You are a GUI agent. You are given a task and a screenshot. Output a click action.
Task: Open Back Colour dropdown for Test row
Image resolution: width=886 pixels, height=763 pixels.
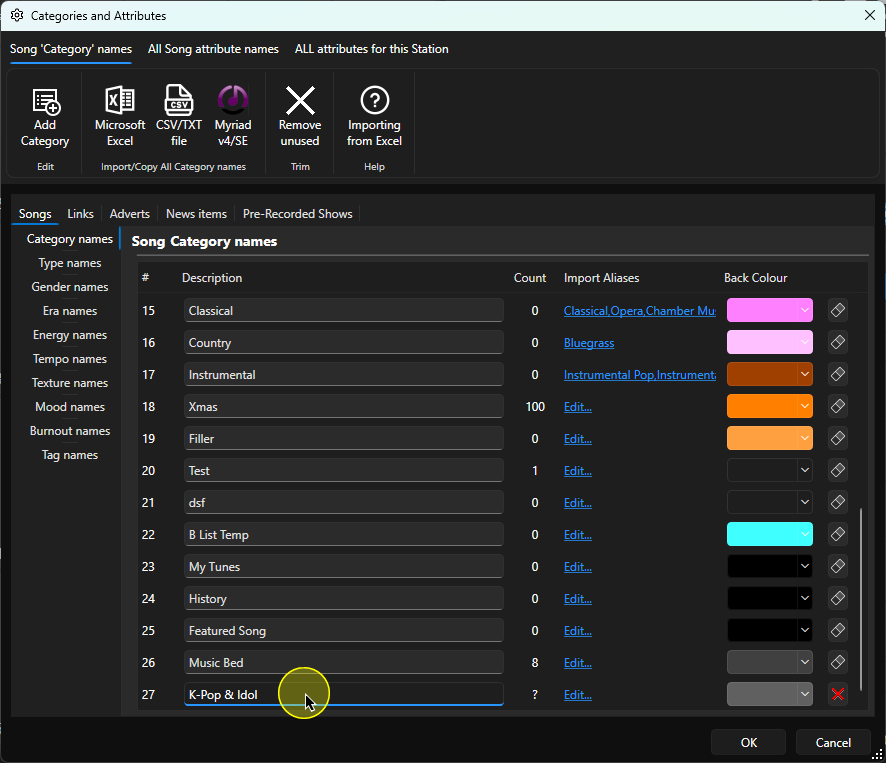(805, 470)
